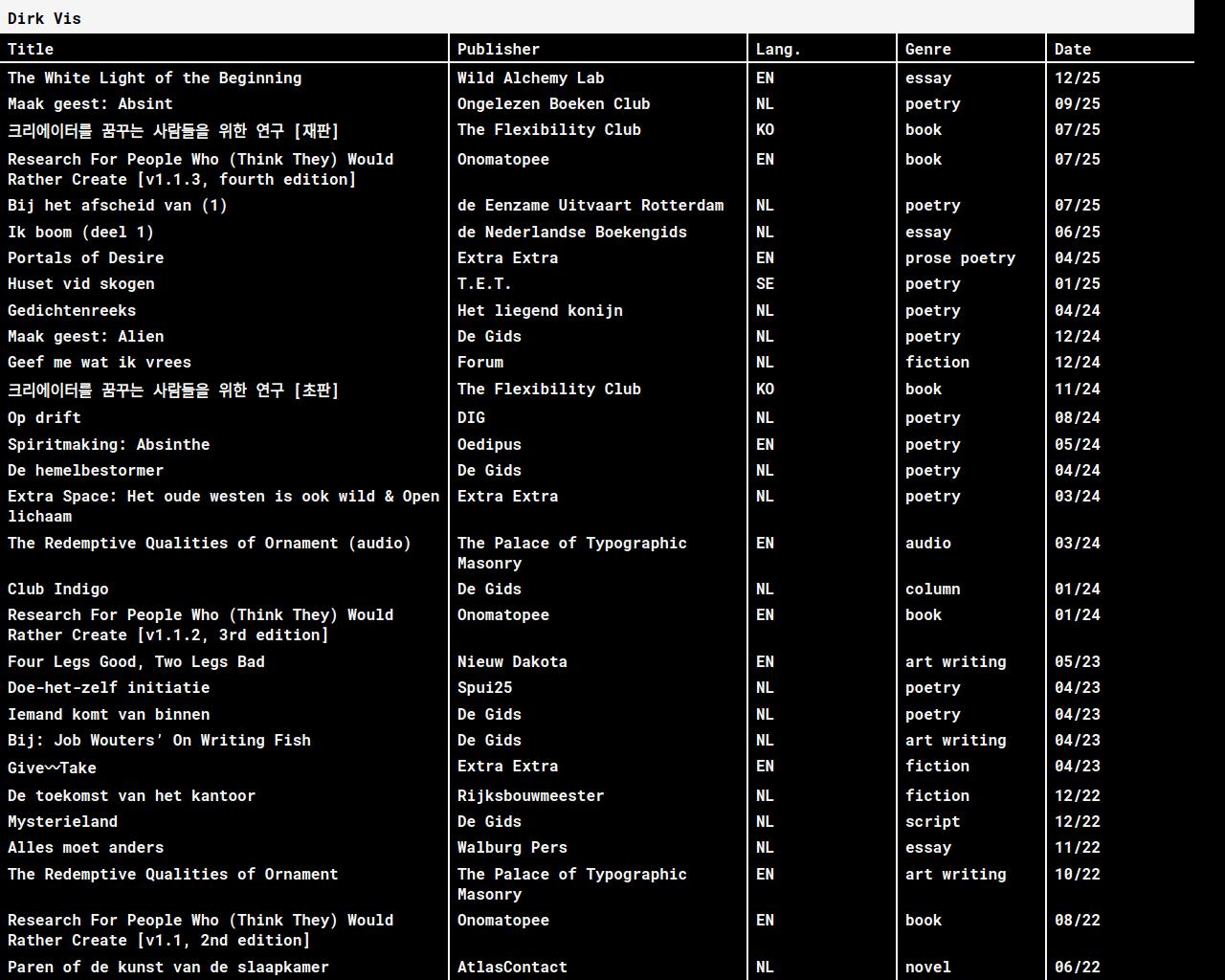1225x980 pixels.
Task: Open Huset vid skogen entry
Action: click(80, 284)
